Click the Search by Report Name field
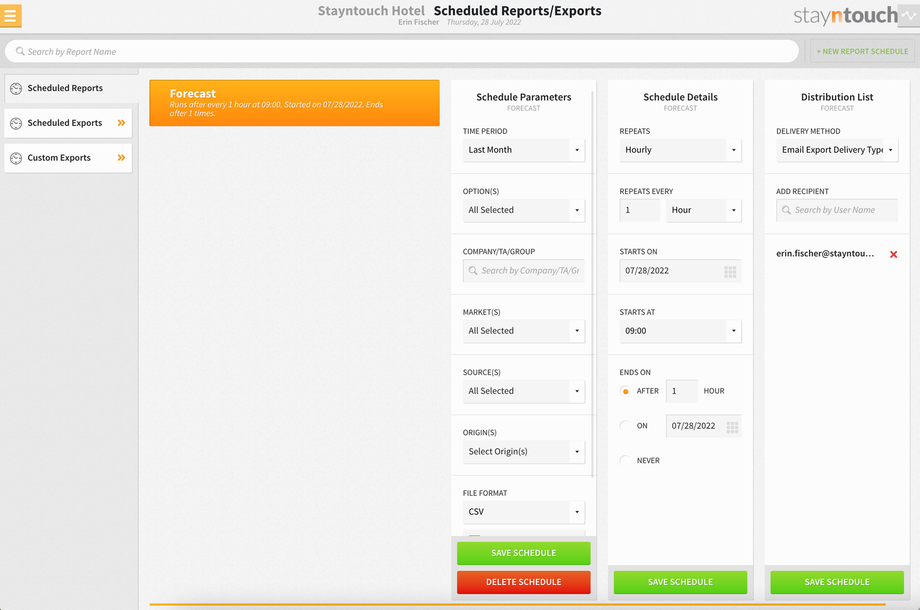 (x=402, y=52)
